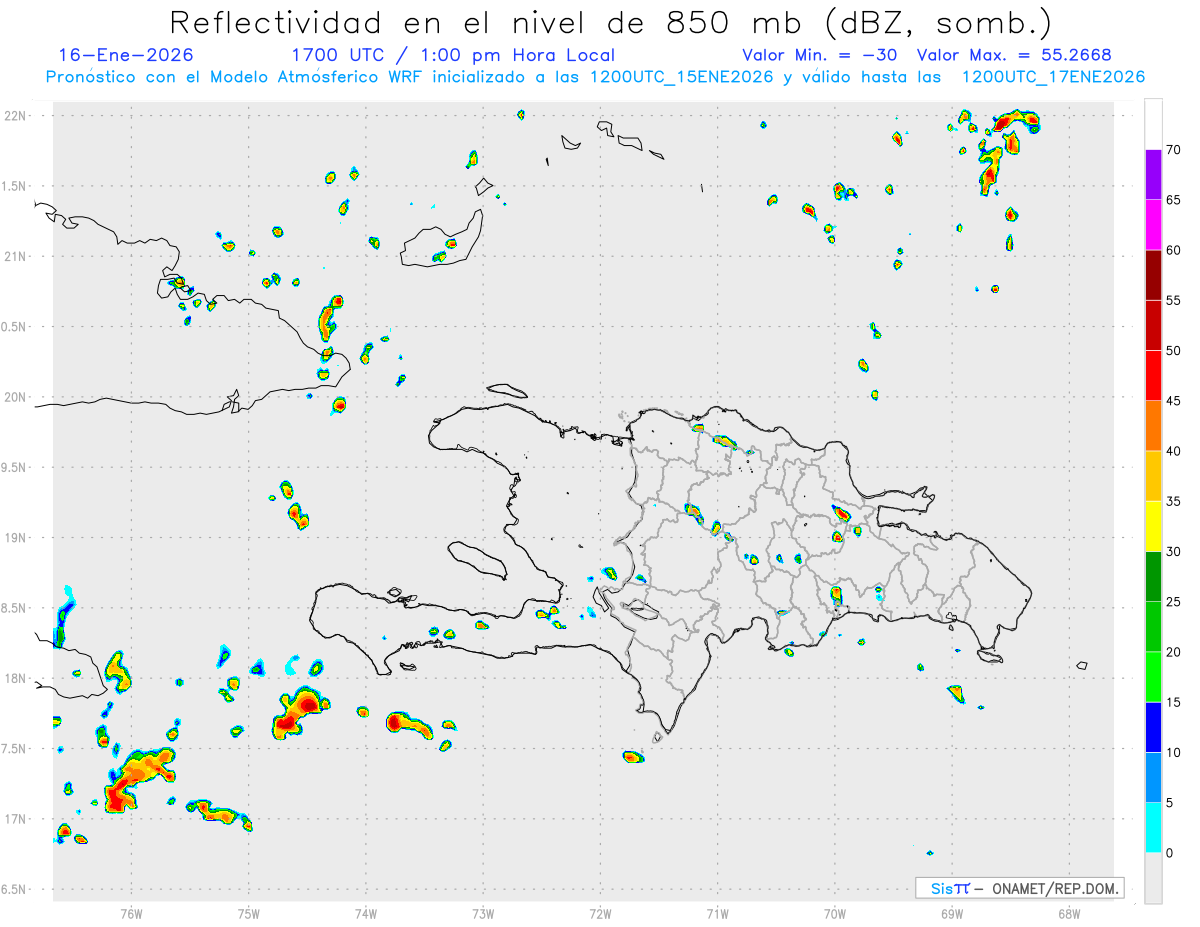
Task: Click the "22N" latitude label
Action: pyautogui.click(x=17, y=116)
